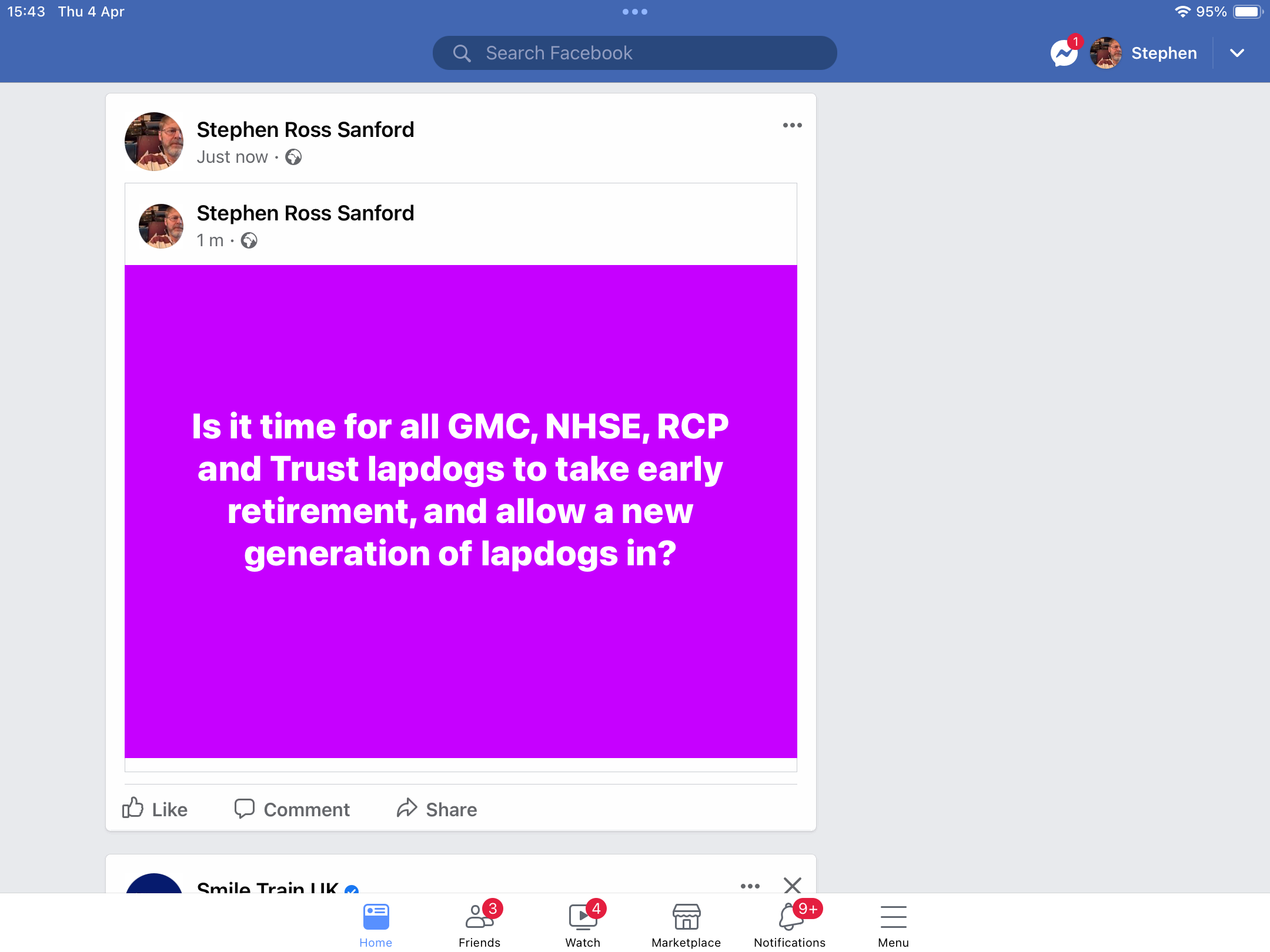Image resolution: width=1270 pixels, height=952 pixels.
Task: View Notifications bell tab
Action: coord(790,924)
